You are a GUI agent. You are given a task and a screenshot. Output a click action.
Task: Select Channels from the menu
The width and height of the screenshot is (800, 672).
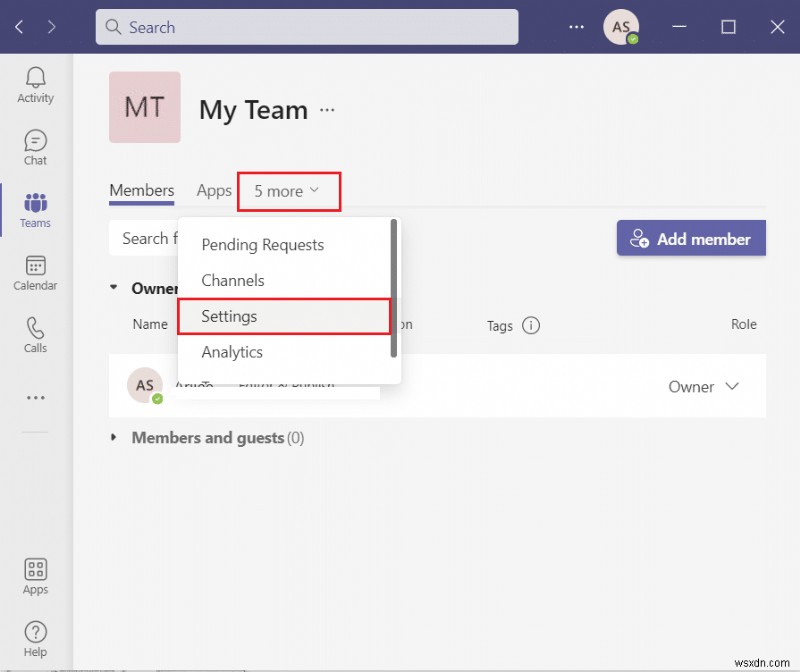point(233,281)
